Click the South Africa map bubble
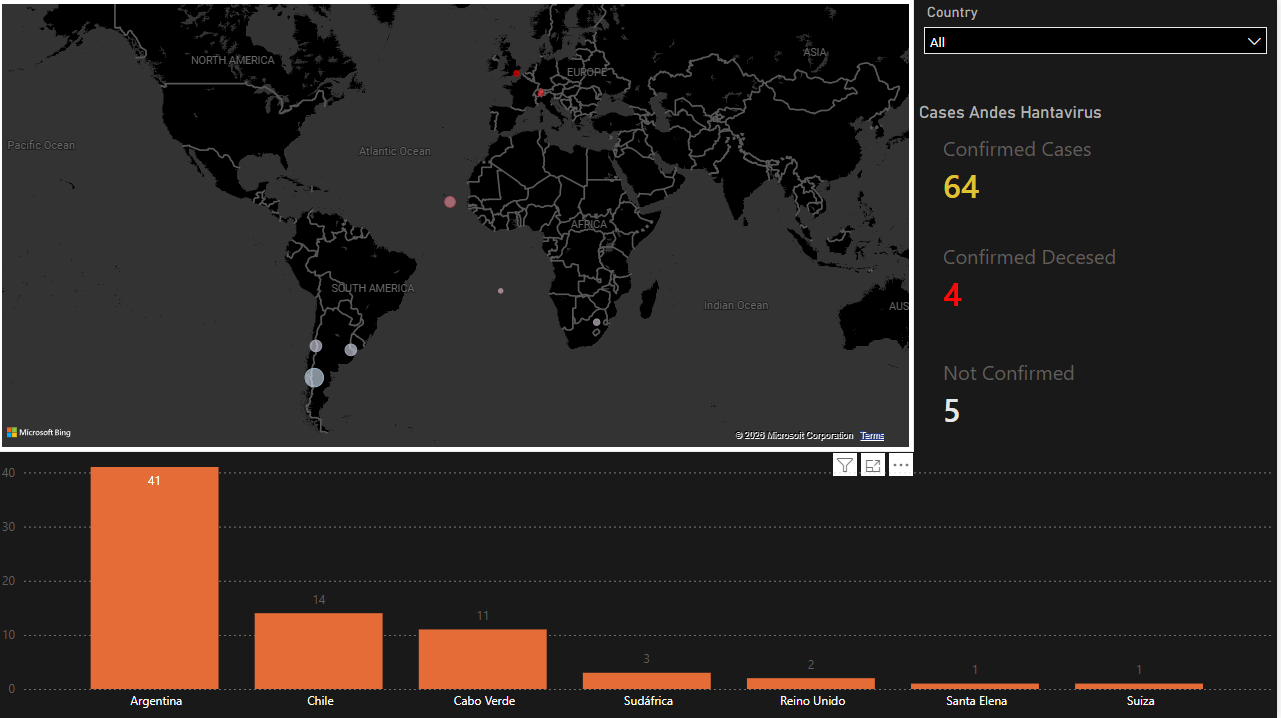This screenshot has height=718, width=1281. (x=597, y=322)
